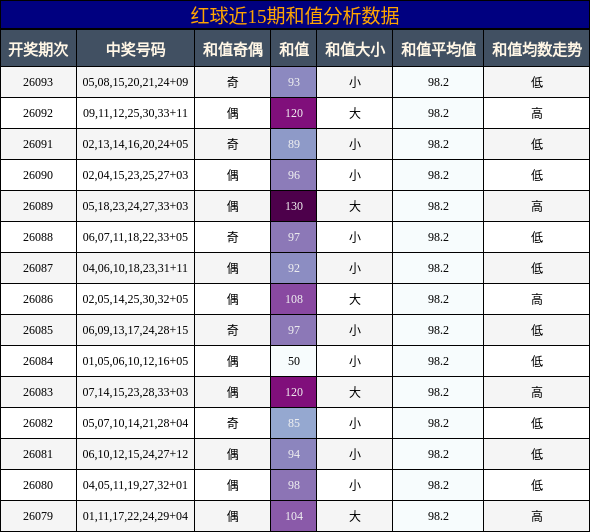
Task: Click the sum value 92 cell
Action: (293, 268)
